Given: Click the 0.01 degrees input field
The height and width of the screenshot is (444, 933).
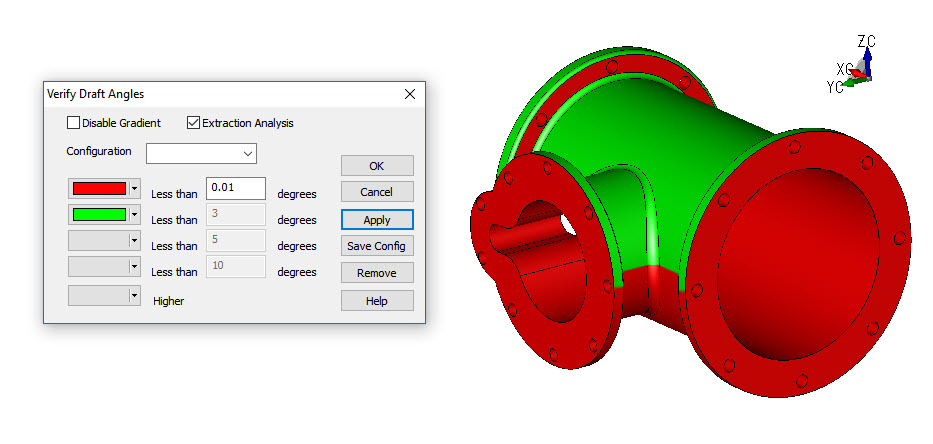Looking at the screenshot, I should (235, 188).
